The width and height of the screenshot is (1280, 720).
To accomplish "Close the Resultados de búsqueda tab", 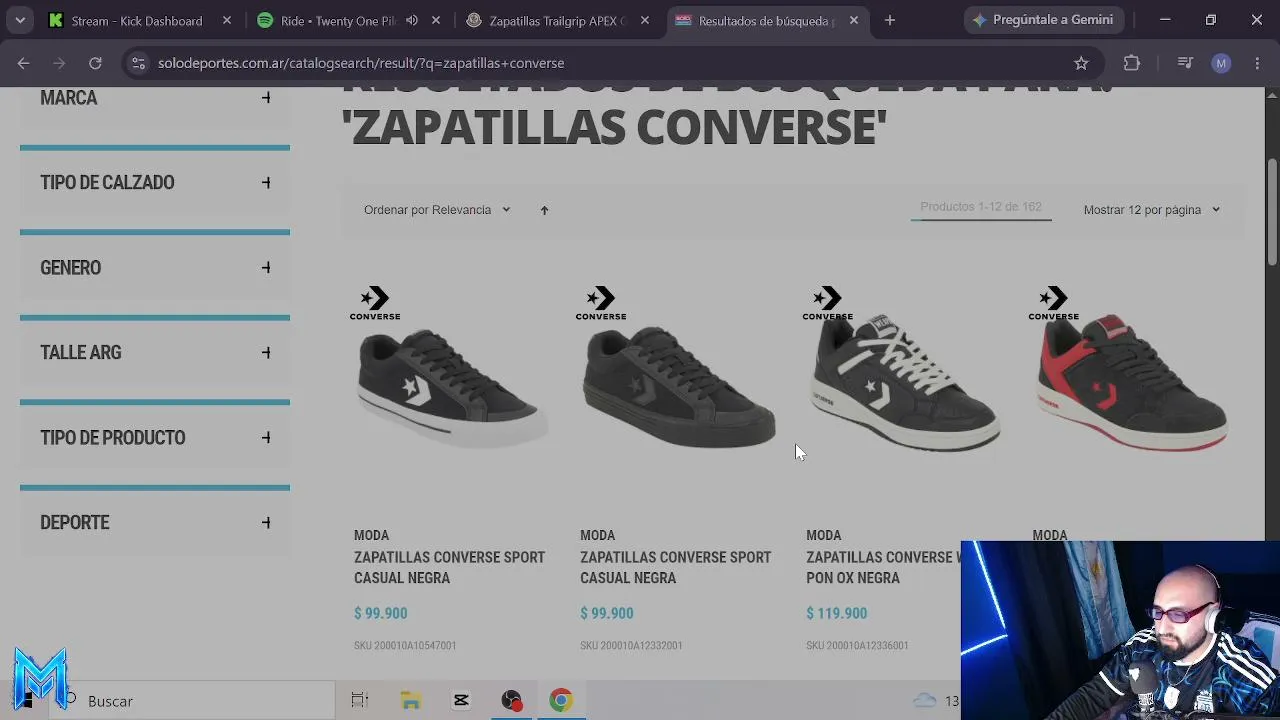I will [854, 20].
